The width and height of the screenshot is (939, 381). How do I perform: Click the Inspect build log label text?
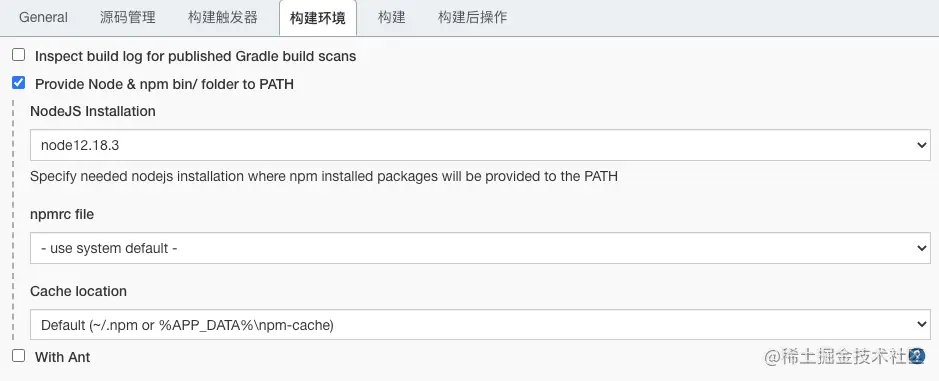196,56
